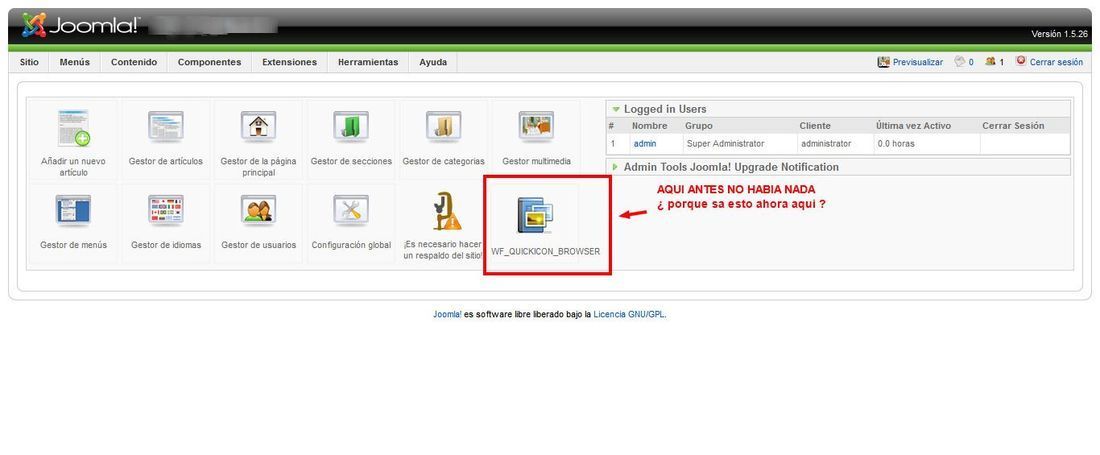1100x455 pixels.
Task: Click the Previsualizar monitor icon
Action: [883, 62]
